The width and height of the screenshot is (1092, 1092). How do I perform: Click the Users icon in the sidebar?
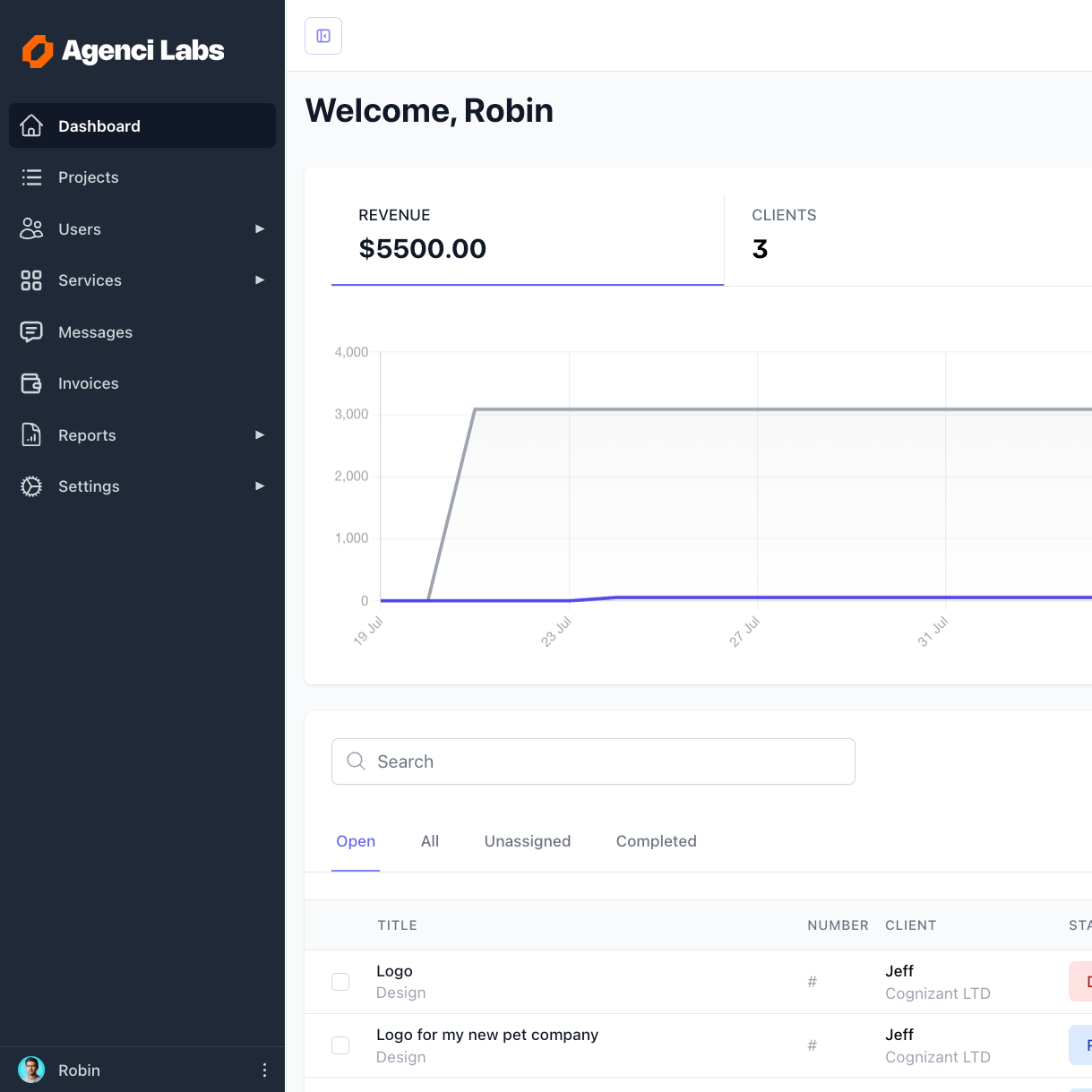[30, 229]
